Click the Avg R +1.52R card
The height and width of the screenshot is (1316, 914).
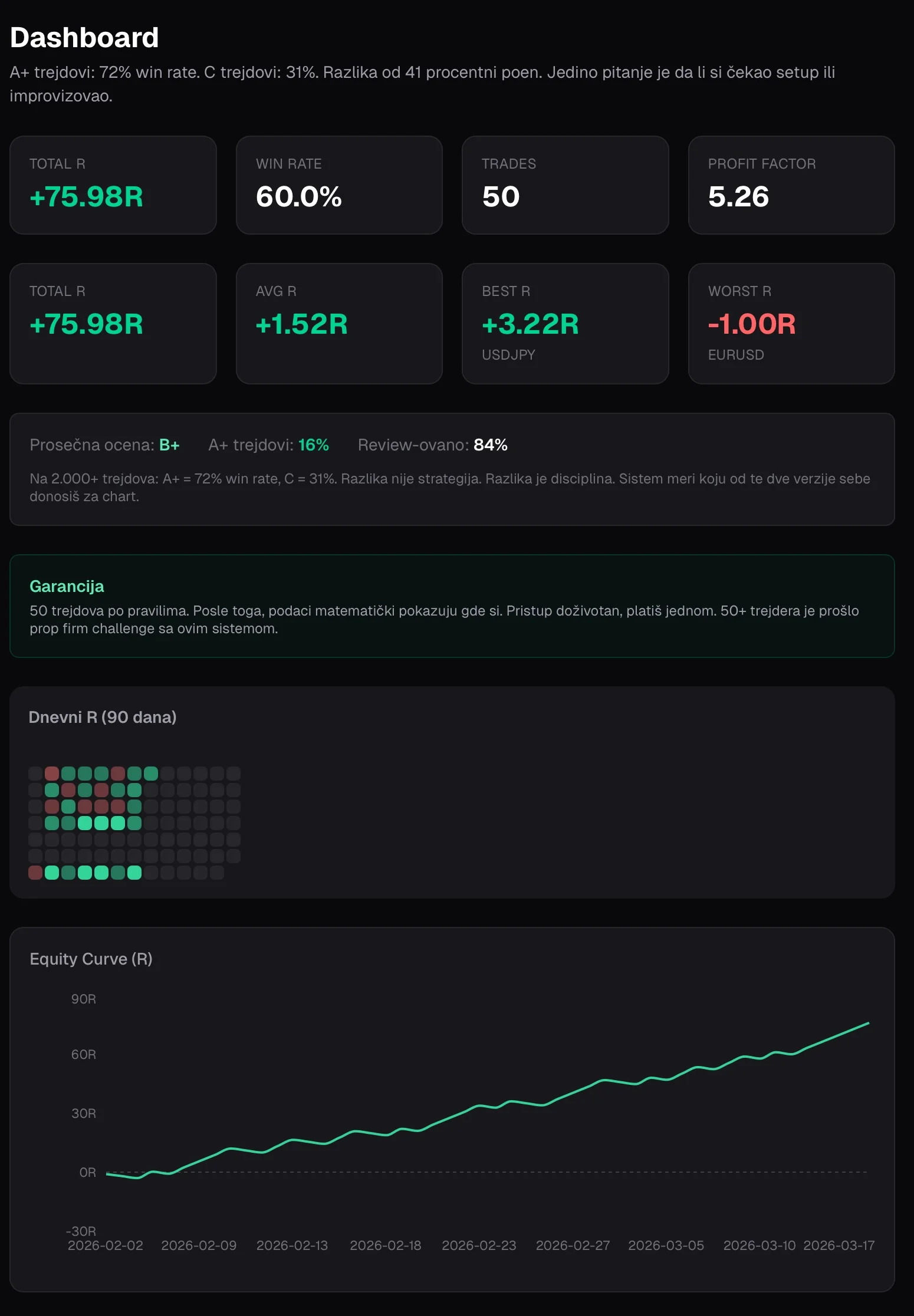(x=339, y=324)
